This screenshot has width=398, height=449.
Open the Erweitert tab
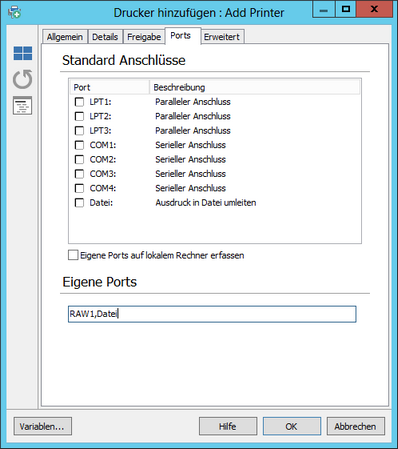tap(222, 37)
